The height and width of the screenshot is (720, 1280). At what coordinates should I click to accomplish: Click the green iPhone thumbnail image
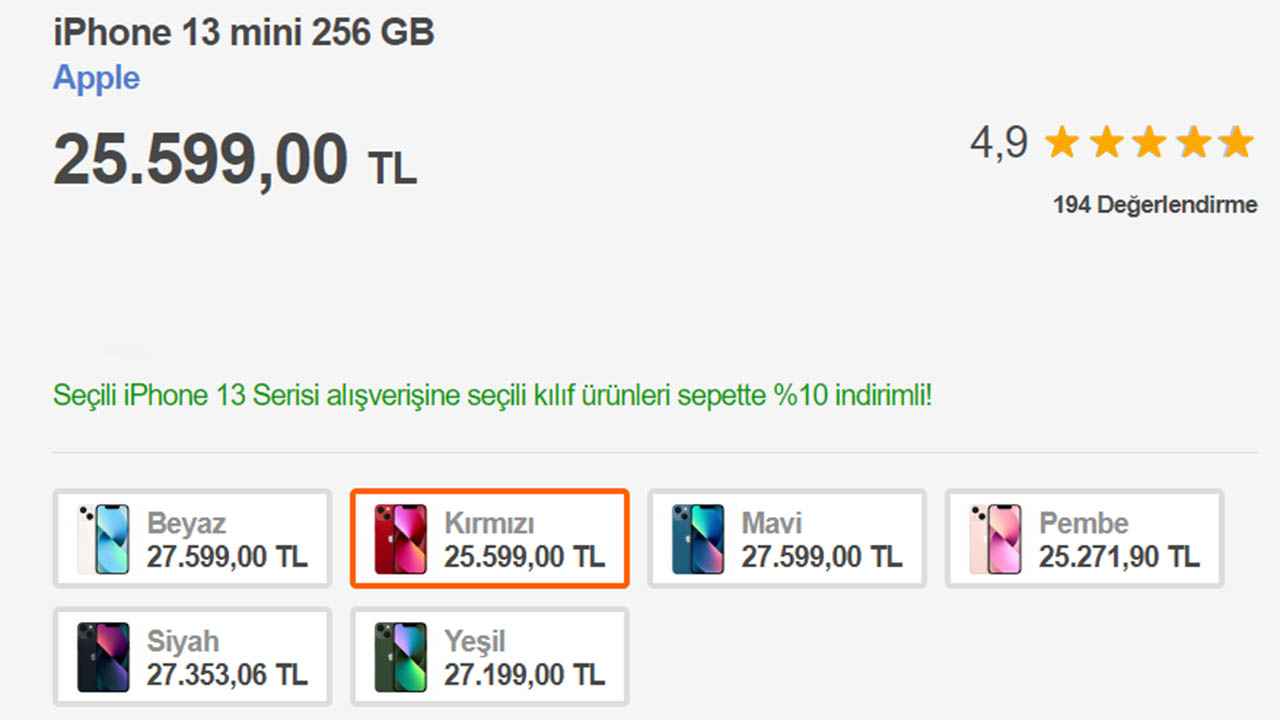click(x=400, y=657)
